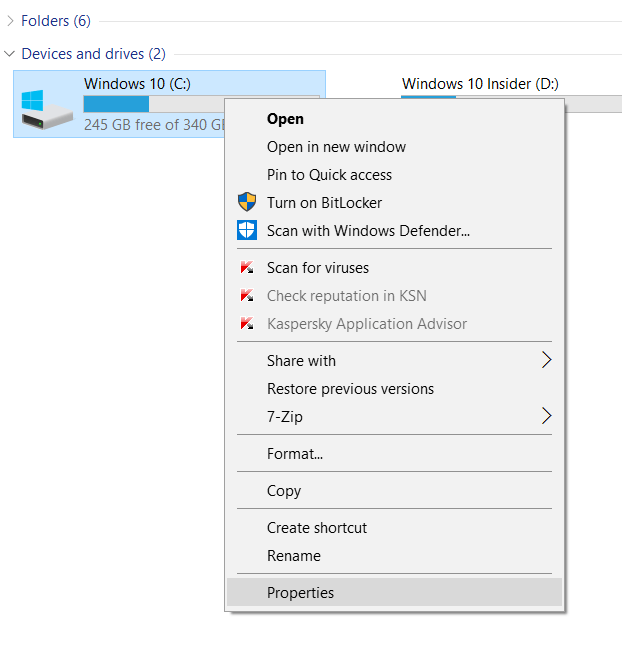Choose Open from the context menu

(395, 119)
